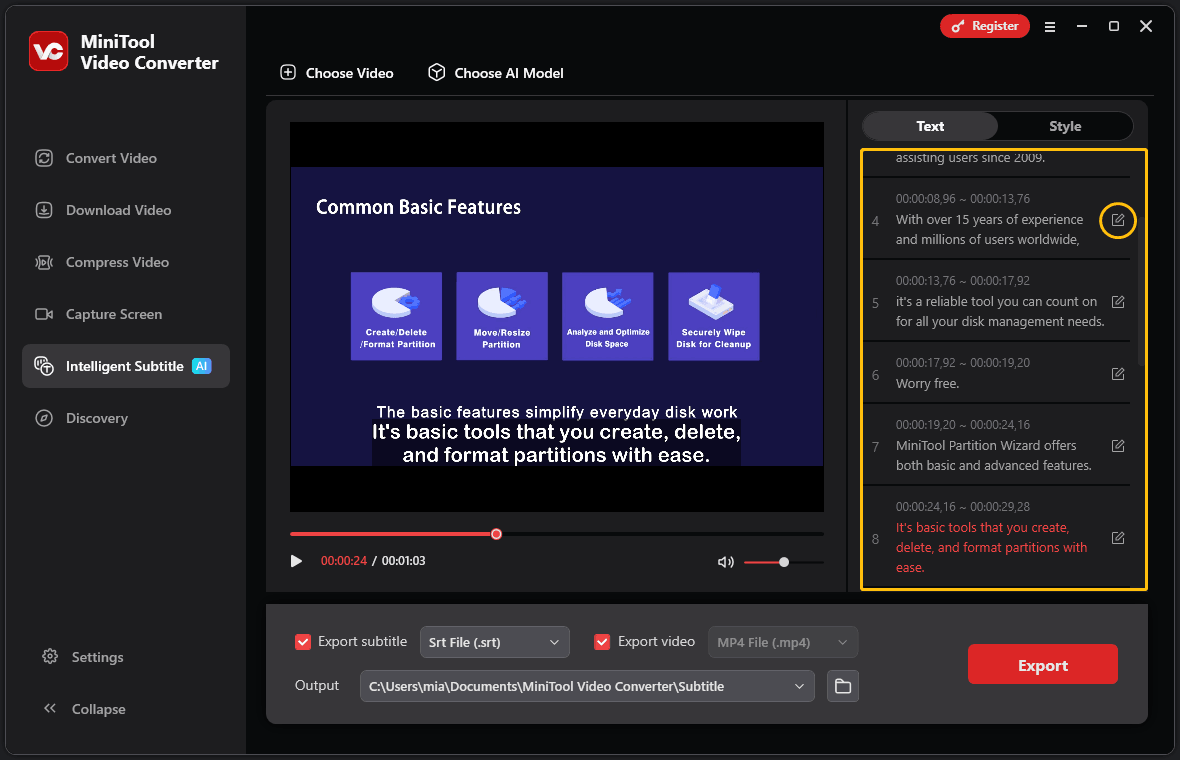Switch to the Style tab
1180x760 pixels.
1065,126
